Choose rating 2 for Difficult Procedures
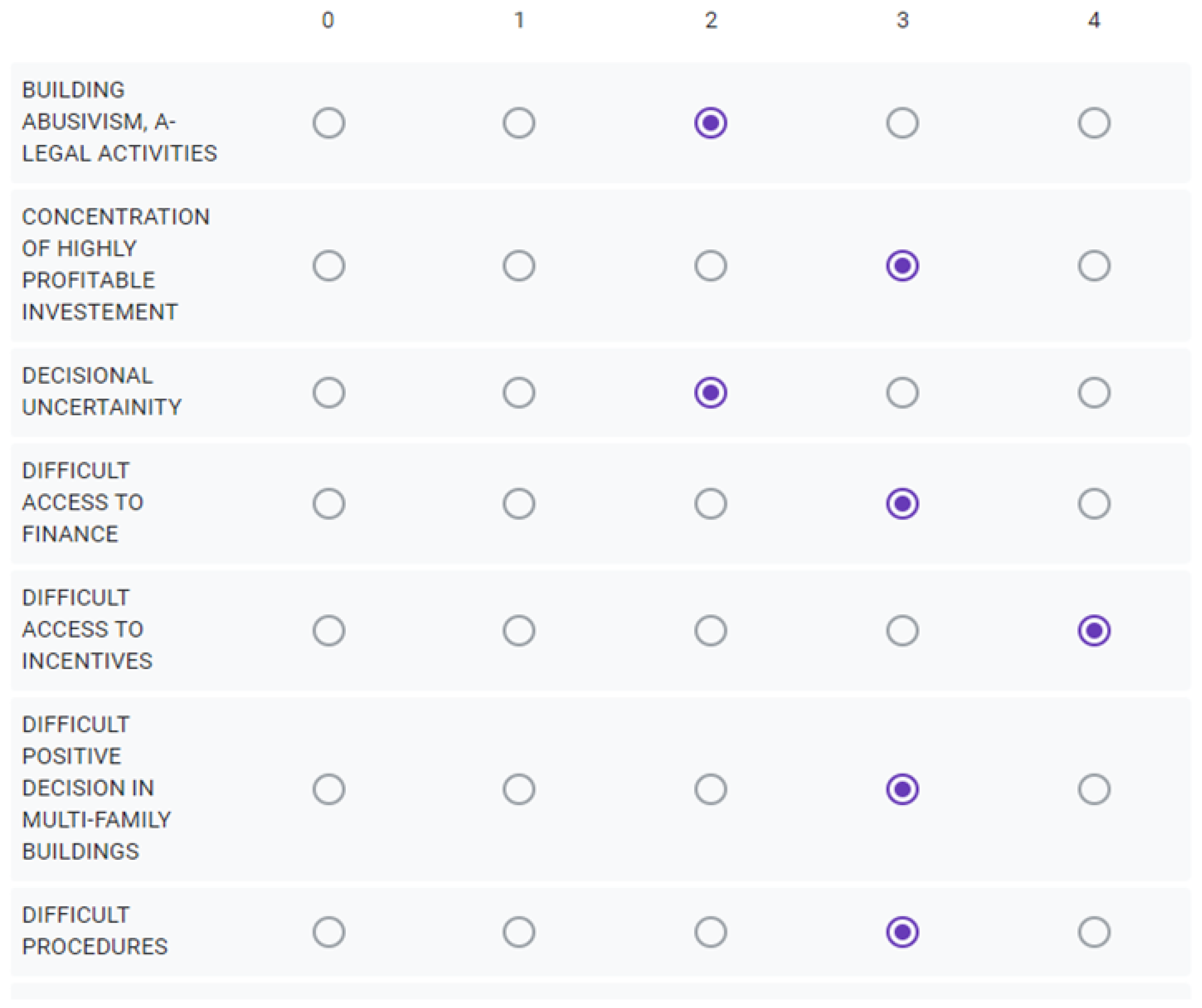Screen dimensions: 1202x1008 coord(710,932)
